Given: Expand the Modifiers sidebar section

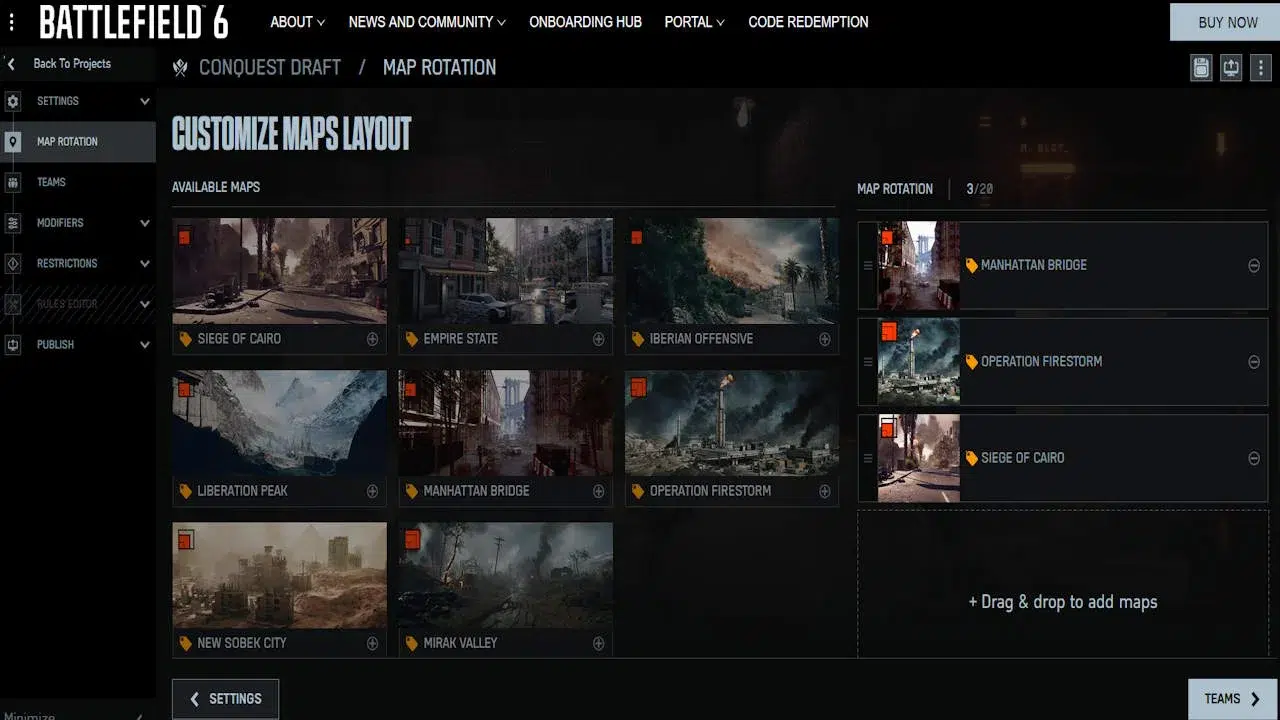Looking at the screenshot, I should 145,223.
